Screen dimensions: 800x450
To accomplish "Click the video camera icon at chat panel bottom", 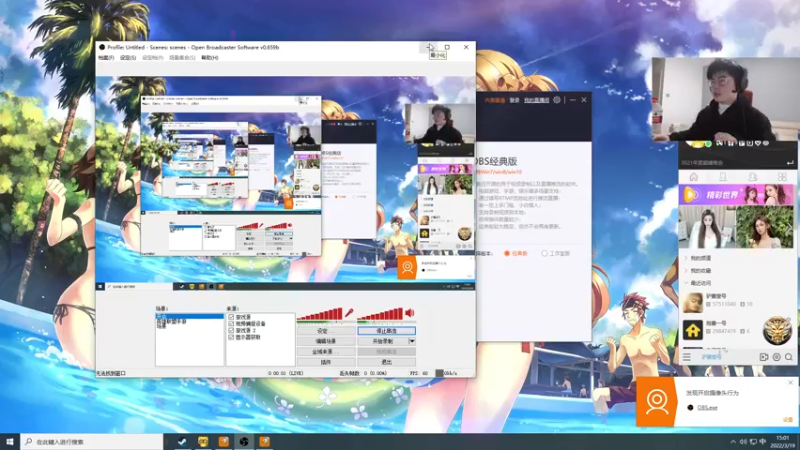I will 764,357.
